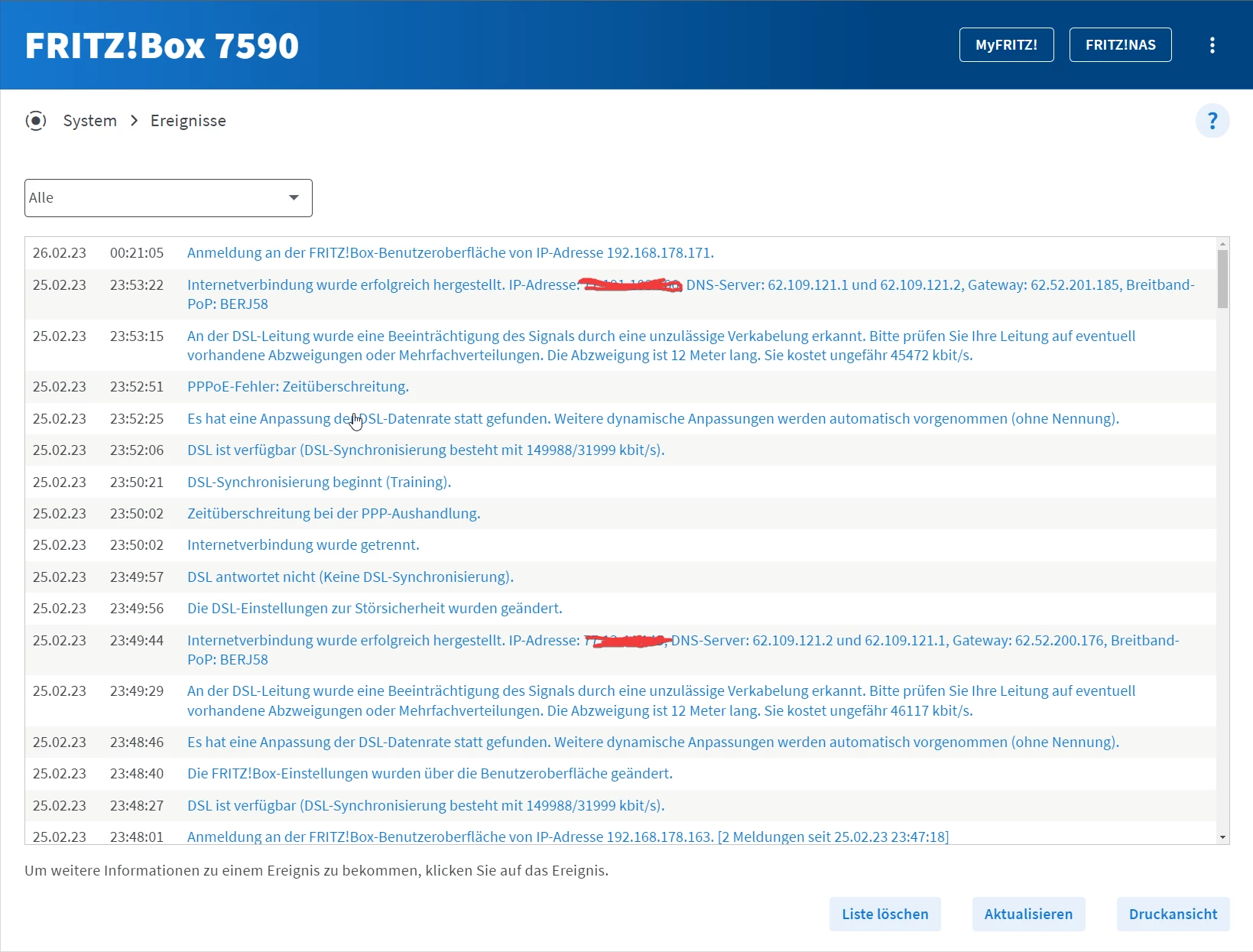Open the Druckansicht print view
Image resolution: width=1253 pixels, height=952 pixels.
pos(1173,915)
